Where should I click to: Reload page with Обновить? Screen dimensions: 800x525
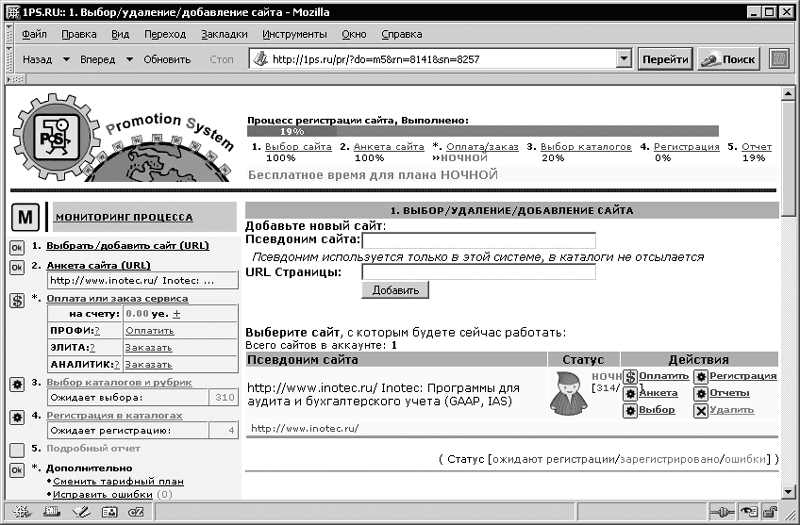click(x=167, y=59)
